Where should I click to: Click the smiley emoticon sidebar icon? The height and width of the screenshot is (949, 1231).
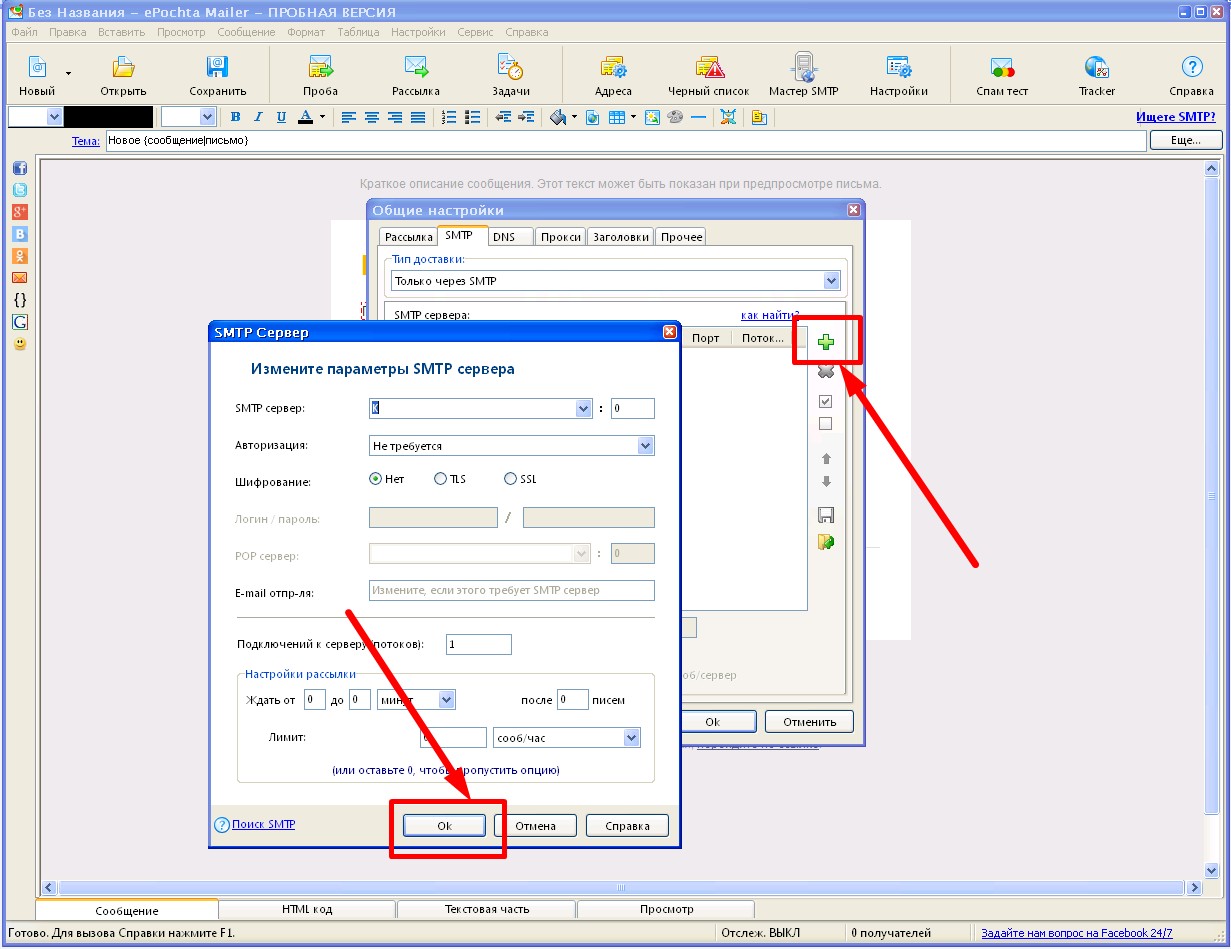coord(19,344)
